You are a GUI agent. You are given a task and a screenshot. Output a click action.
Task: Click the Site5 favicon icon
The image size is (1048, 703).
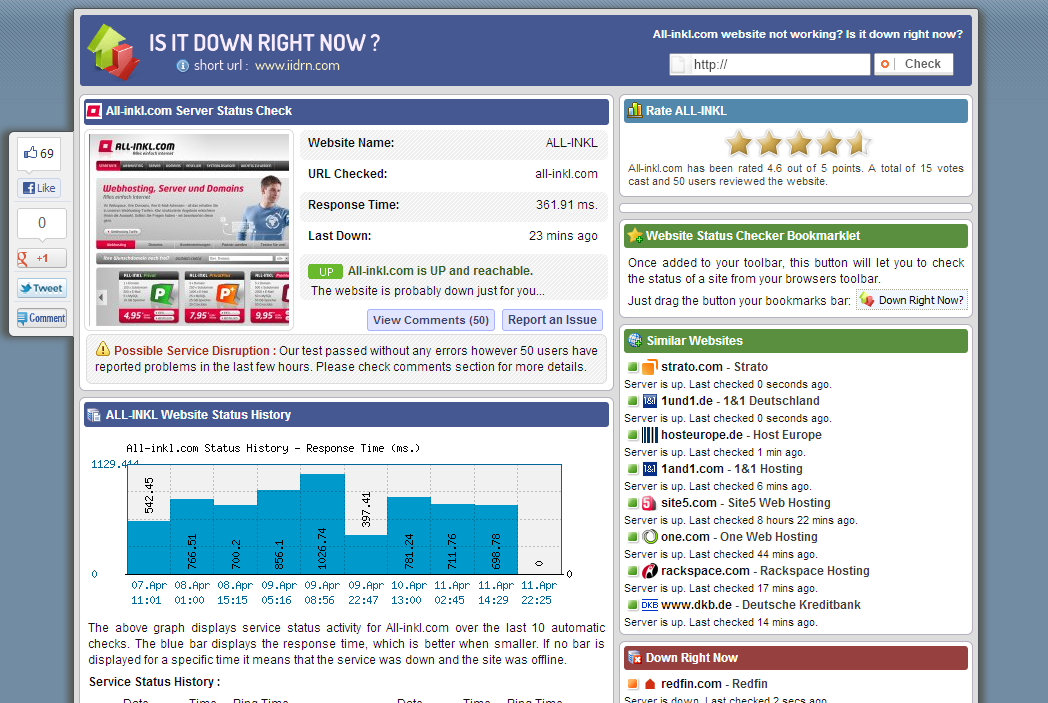tap(649, 503)
